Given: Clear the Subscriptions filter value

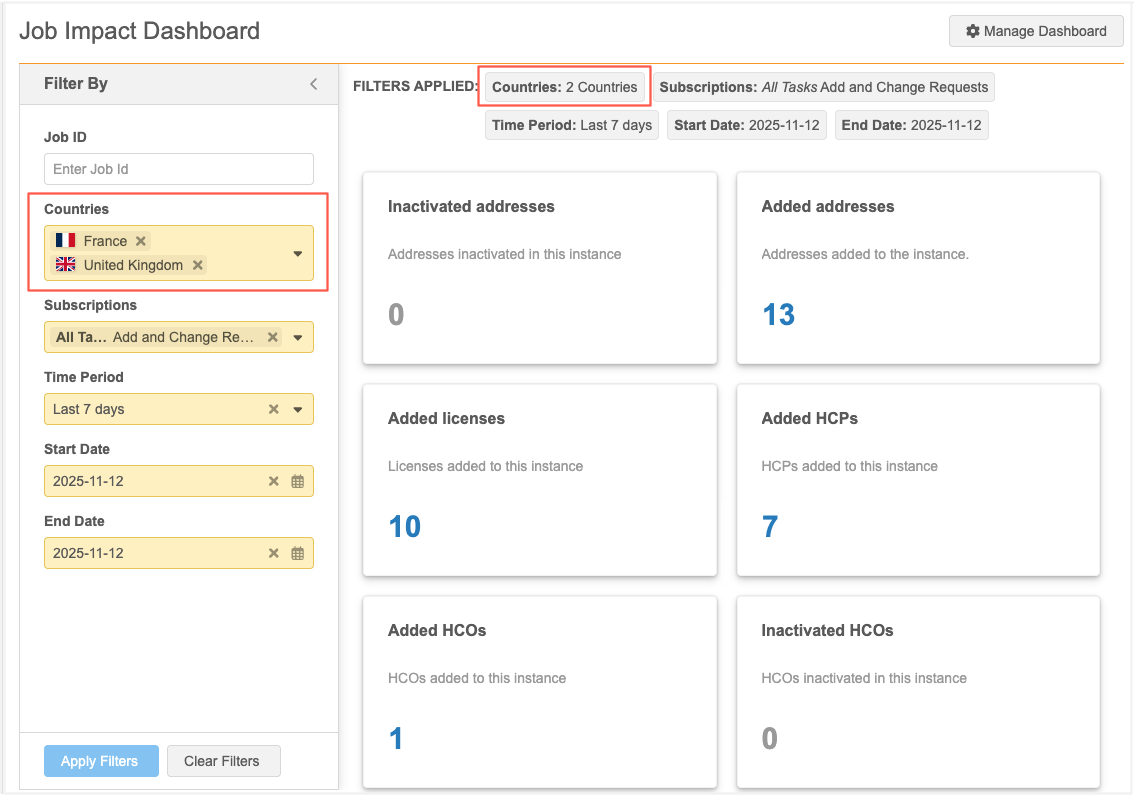Looking at the screenshot, I should pyautogui.click(x=273, y=337).
